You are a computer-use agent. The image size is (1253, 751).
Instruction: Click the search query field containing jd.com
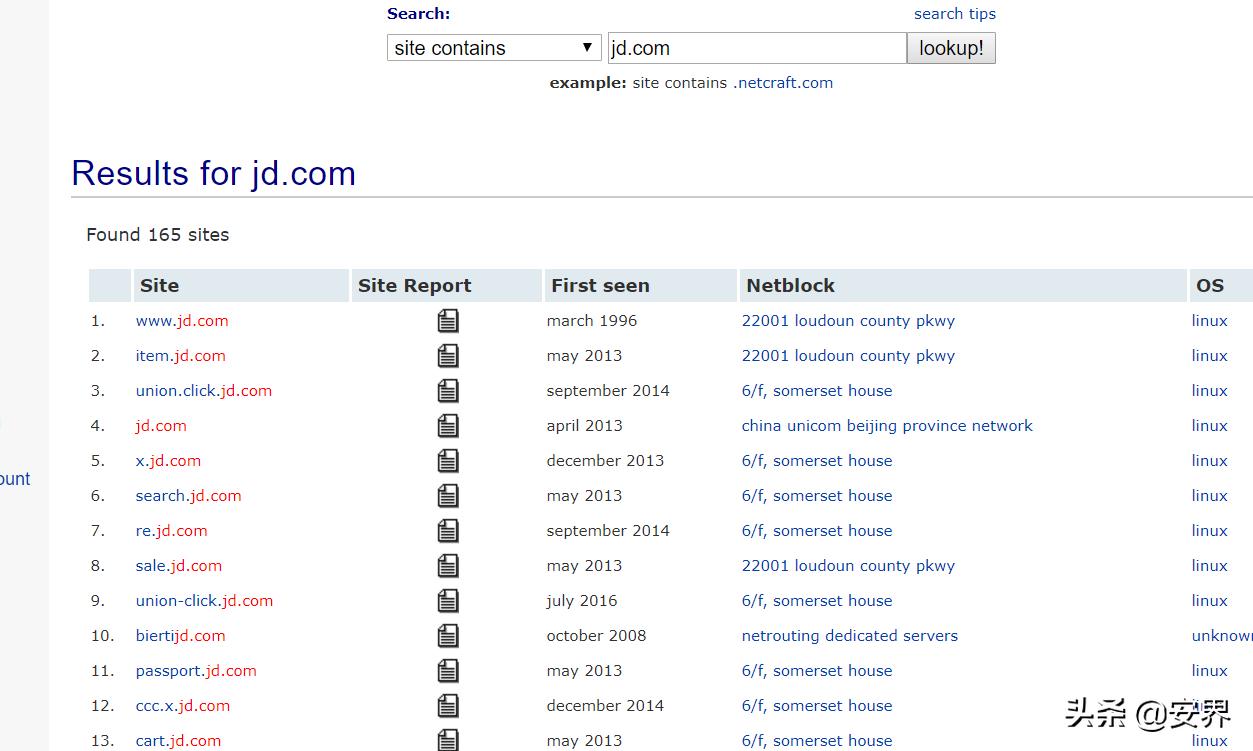(756, 48)
